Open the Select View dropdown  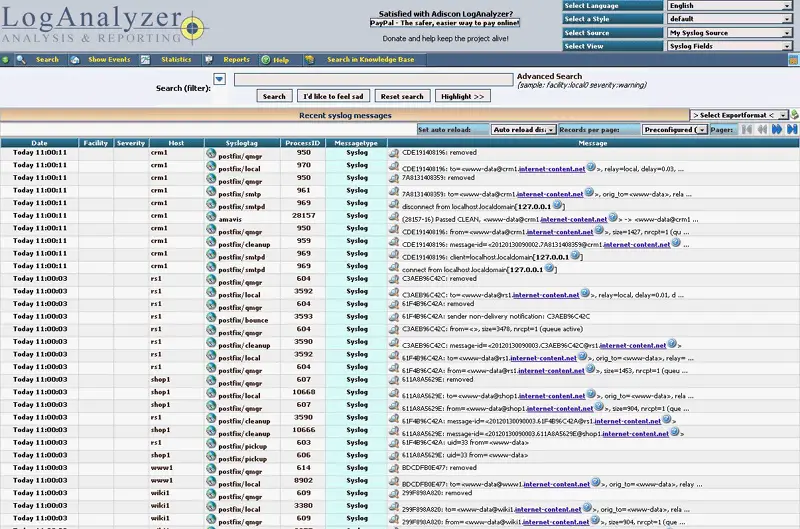[729, 46]
